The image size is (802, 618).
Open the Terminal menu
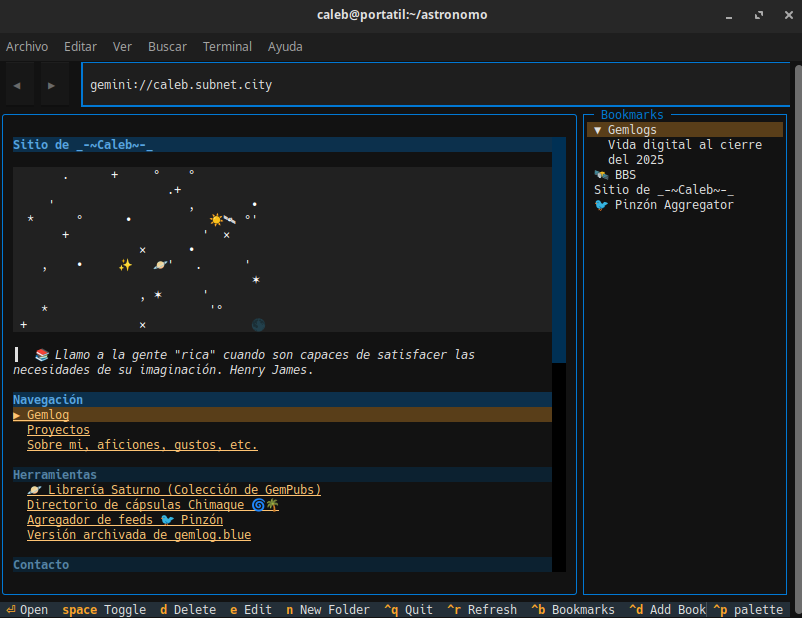point(227,47)
